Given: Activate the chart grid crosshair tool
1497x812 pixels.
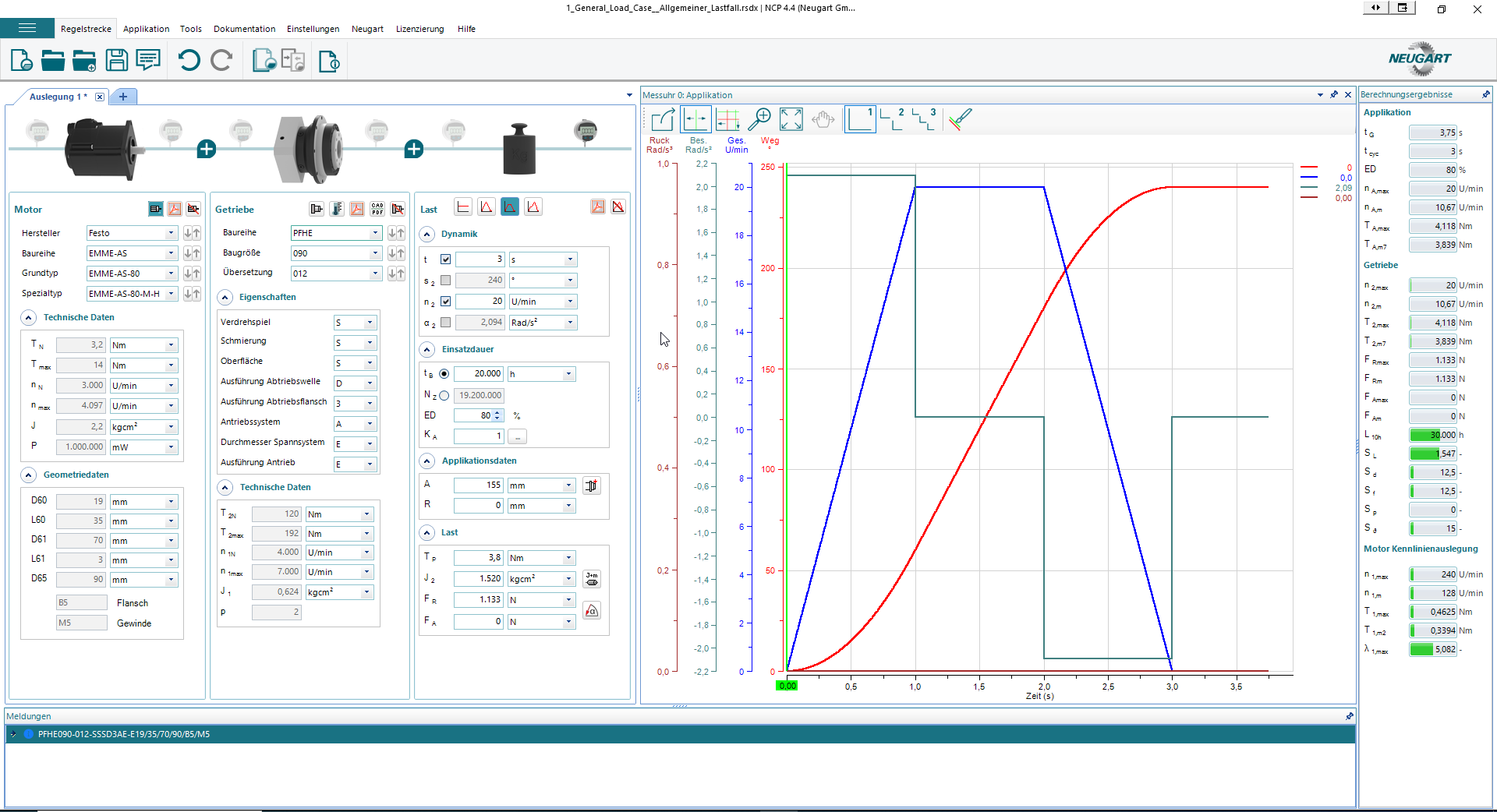Looking at the screenshot, I should tap(728, 119).
